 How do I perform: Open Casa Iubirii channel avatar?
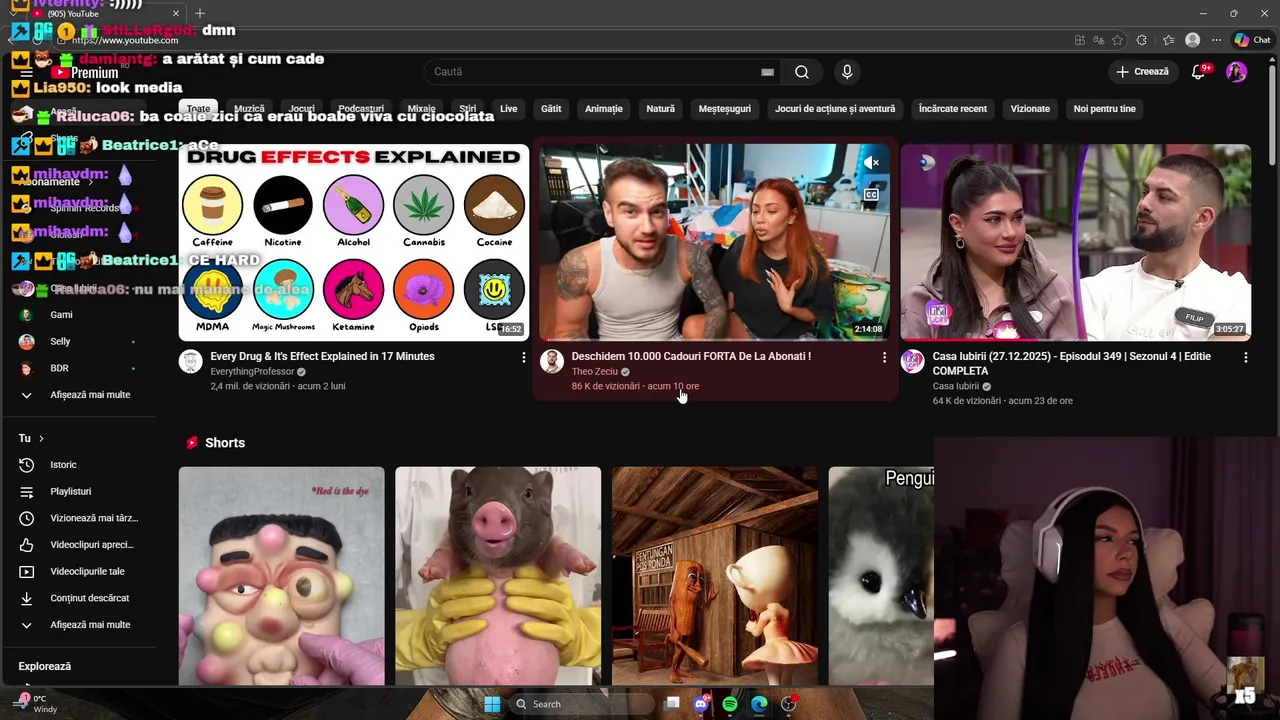point(912,361)
